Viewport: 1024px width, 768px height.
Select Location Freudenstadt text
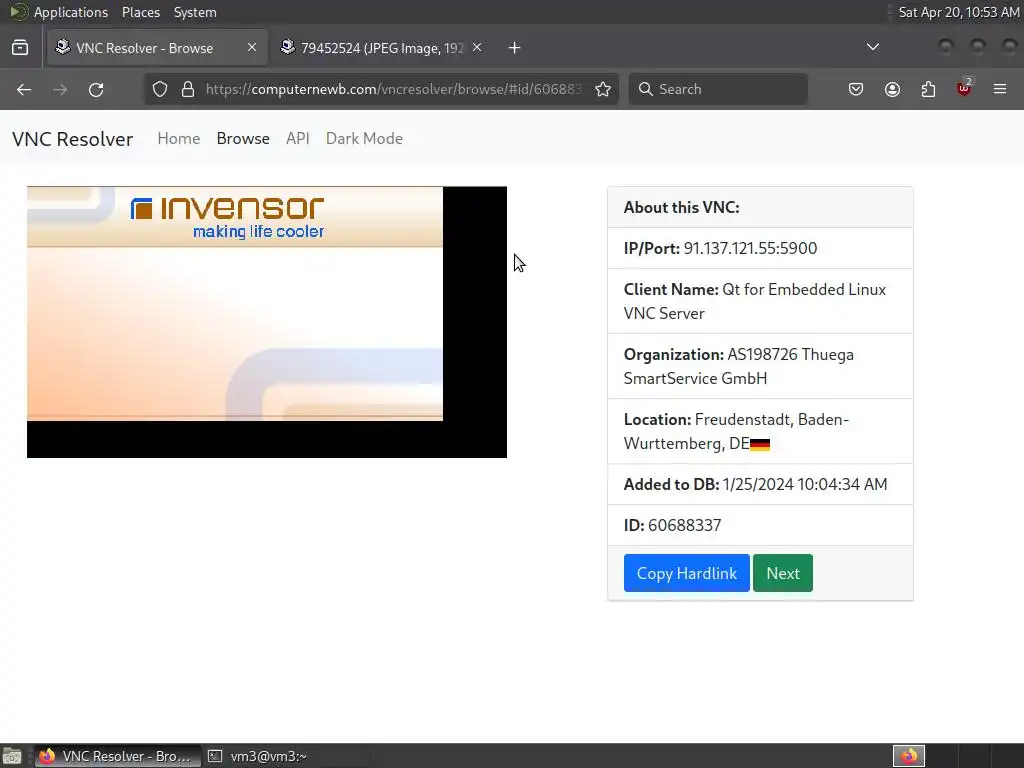(x=736, y=432)
